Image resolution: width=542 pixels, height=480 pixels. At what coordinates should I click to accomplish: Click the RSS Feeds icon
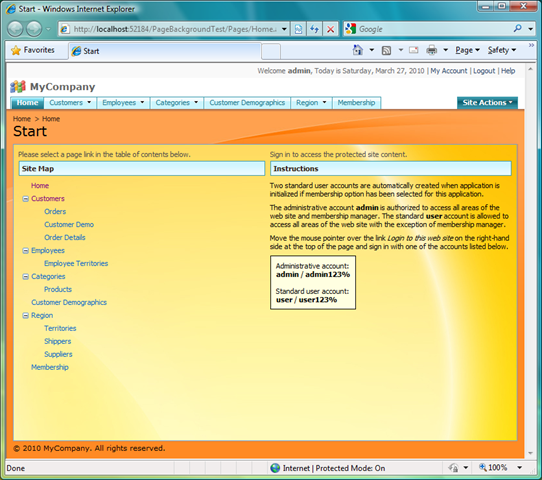click(x=386, y=50)
